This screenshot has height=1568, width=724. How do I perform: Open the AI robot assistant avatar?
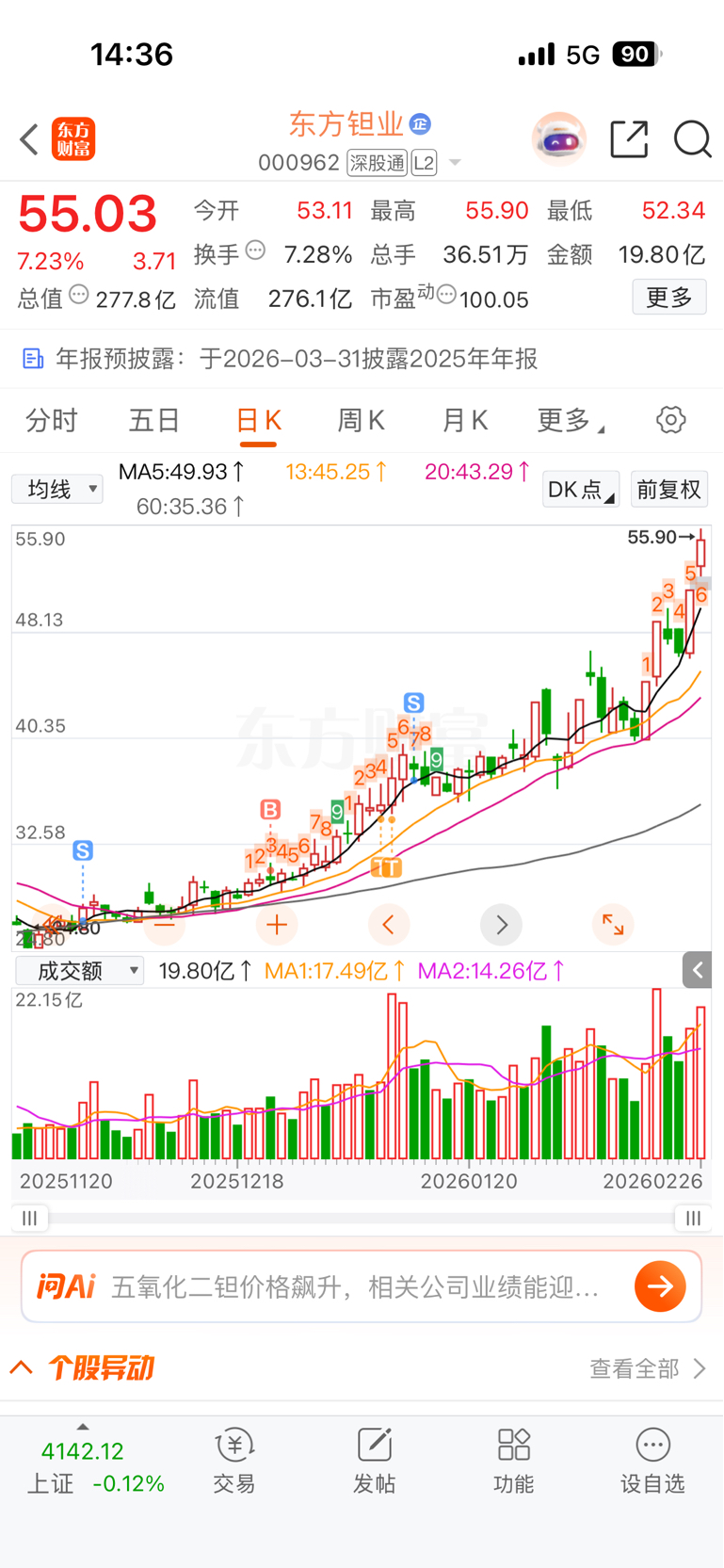[559, 139]
